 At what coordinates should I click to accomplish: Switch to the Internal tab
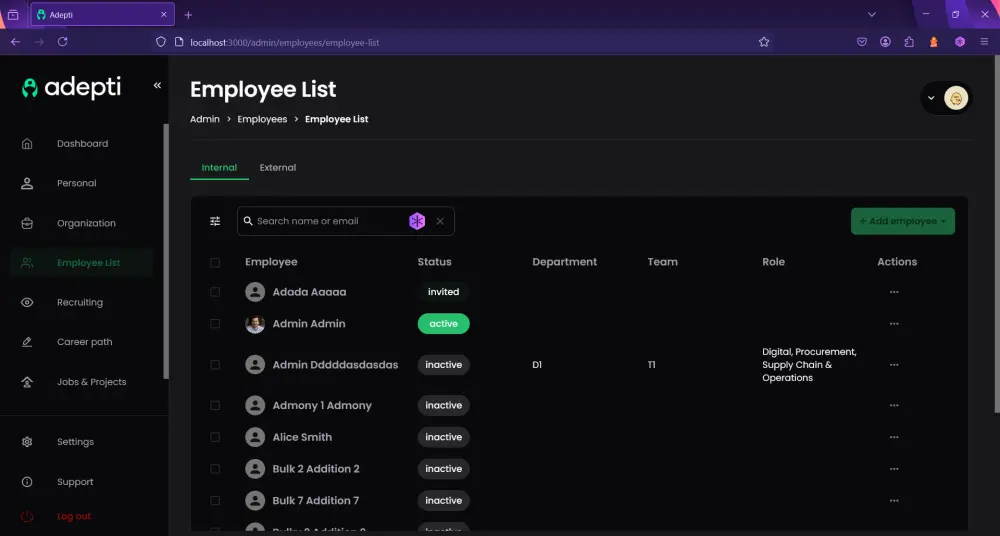(x=219, y=168)
